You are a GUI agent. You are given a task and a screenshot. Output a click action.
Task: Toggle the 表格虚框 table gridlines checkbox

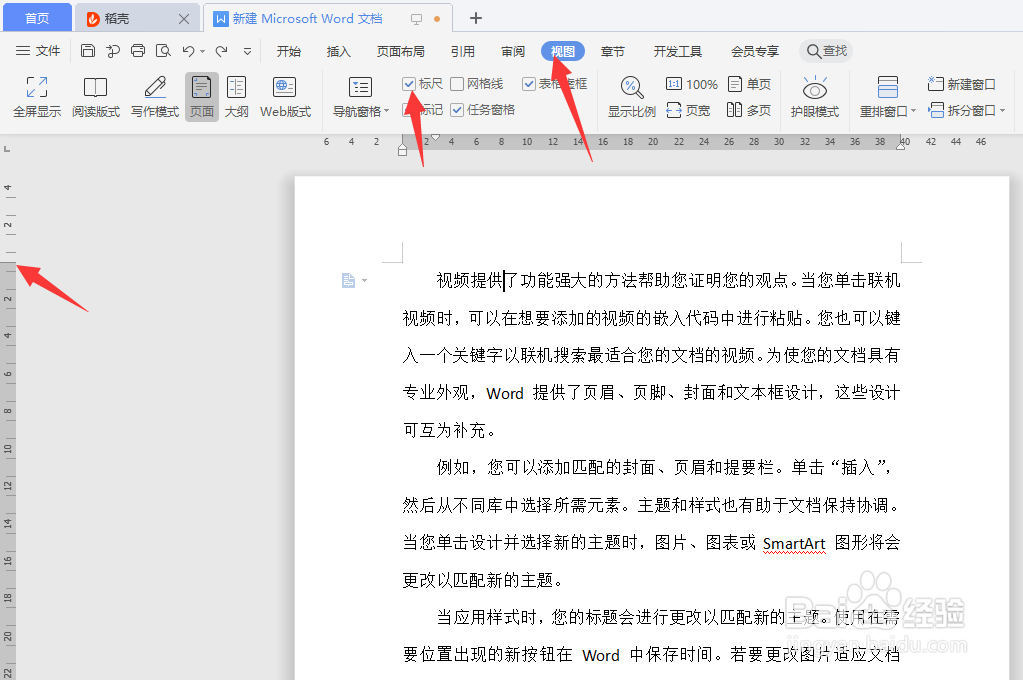tap(528, 84)
